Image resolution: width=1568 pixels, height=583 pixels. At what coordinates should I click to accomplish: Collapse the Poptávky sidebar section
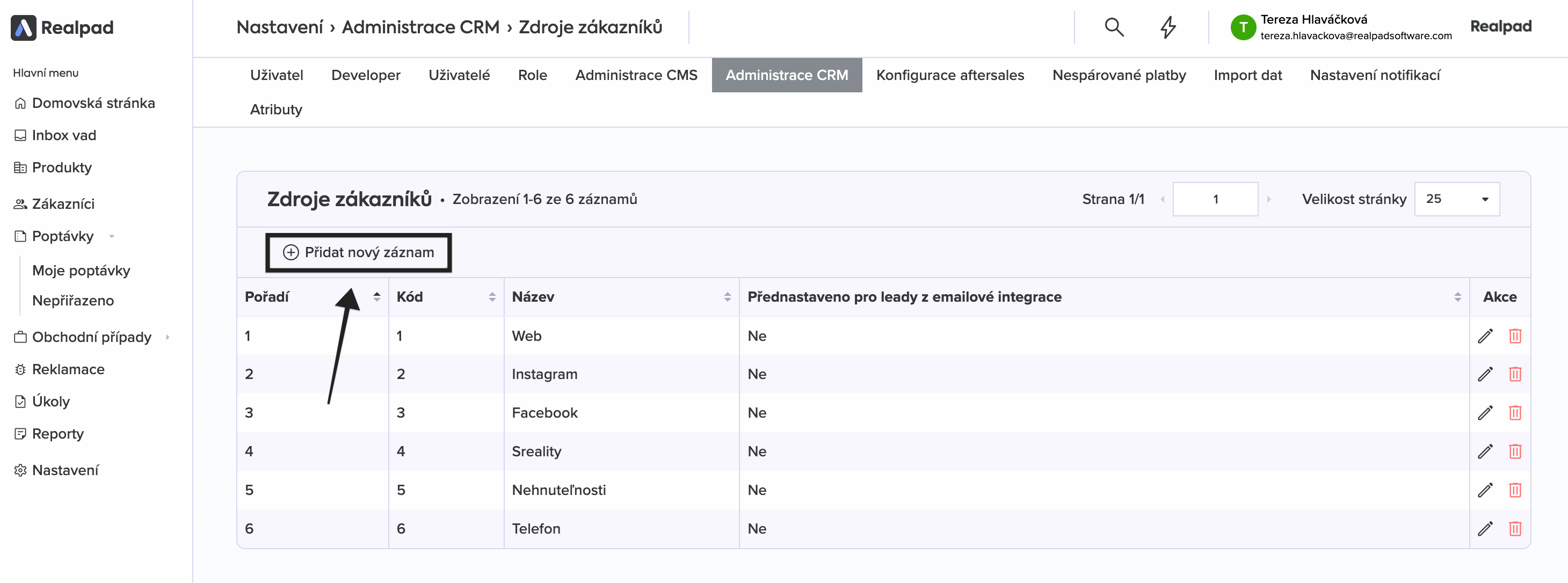point(112,236)
